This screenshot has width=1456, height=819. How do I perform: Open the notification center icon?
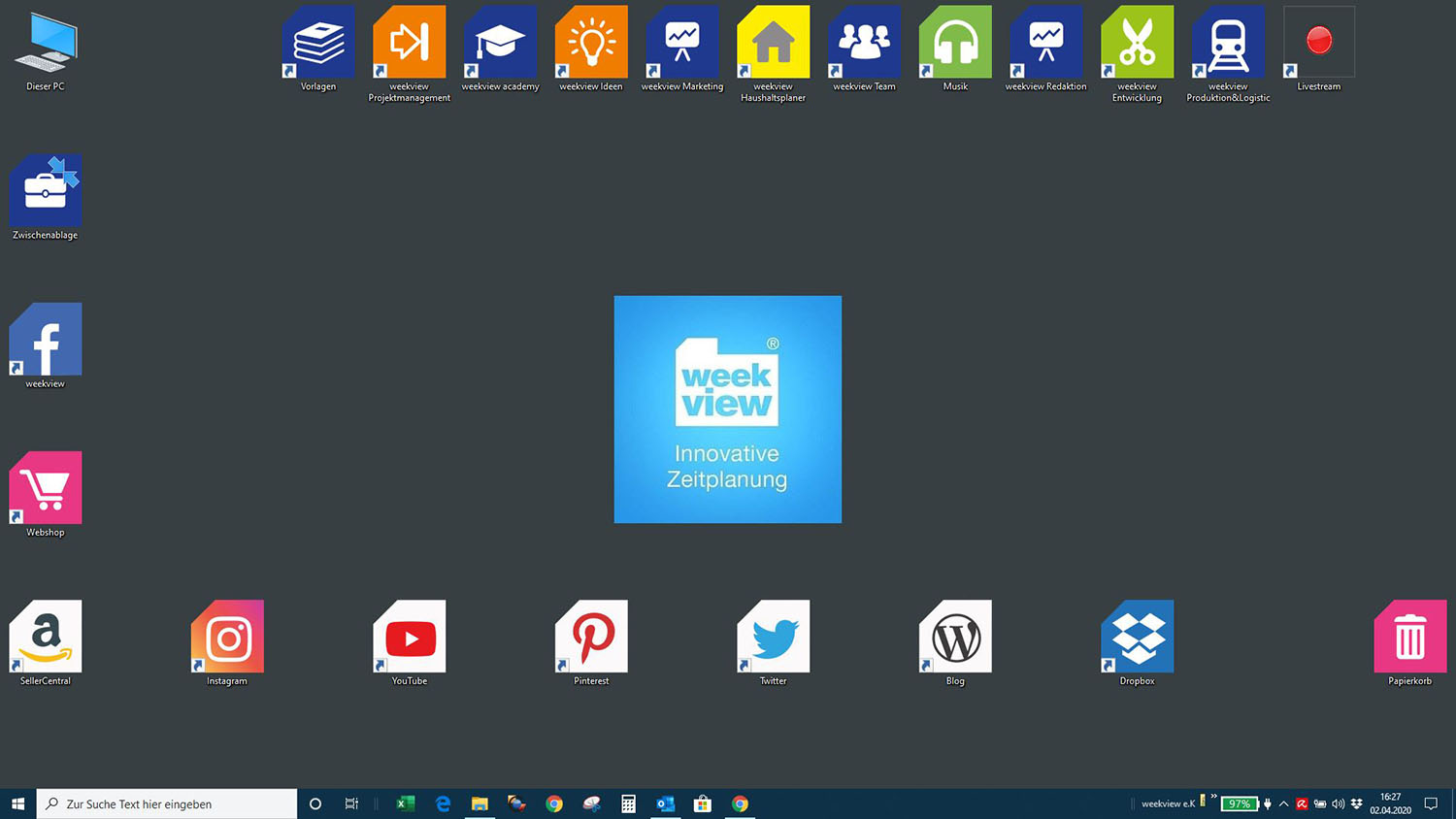[x=1431, y=803]
